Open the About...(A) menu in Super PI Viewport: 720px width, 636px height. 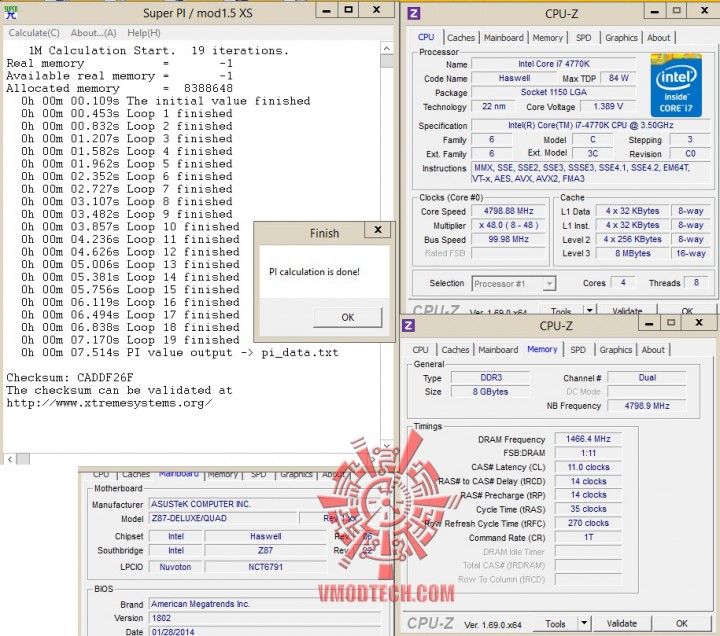pos(93,33)
